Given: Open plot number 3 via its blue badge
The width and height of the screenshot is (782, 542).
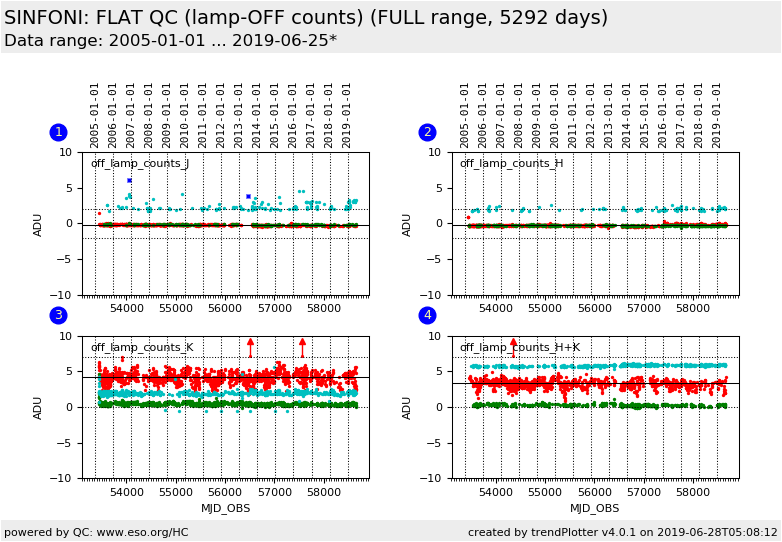Looking at the screenshot, I should tap(58, 316).
